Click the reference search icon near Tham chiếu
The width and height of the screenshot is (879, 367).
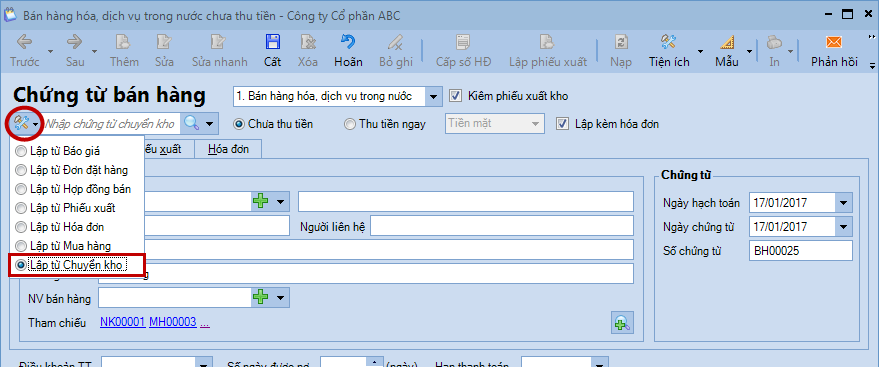pos(622,323)
